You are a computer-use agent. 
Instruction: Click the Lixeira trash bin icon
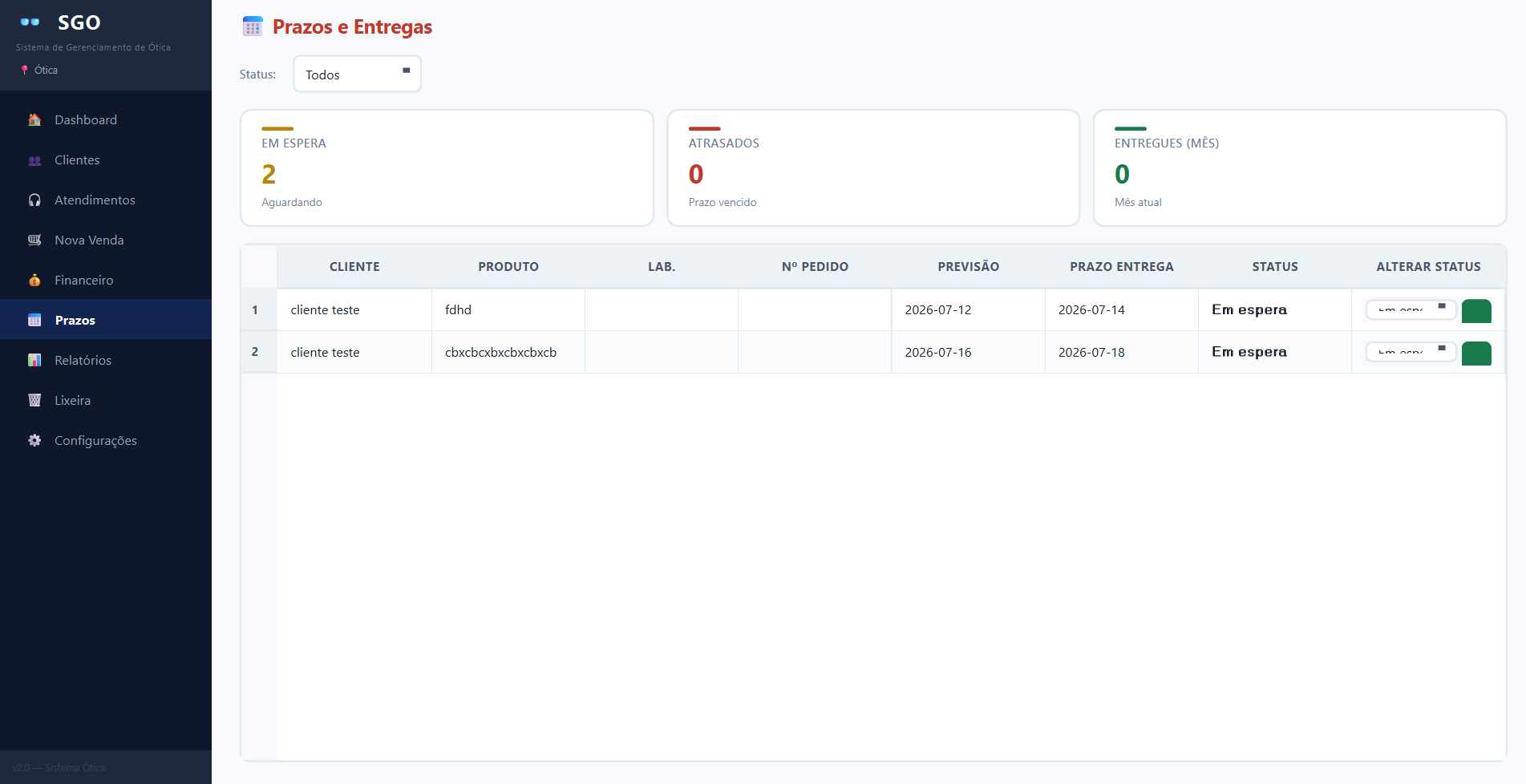coord(34,400)
